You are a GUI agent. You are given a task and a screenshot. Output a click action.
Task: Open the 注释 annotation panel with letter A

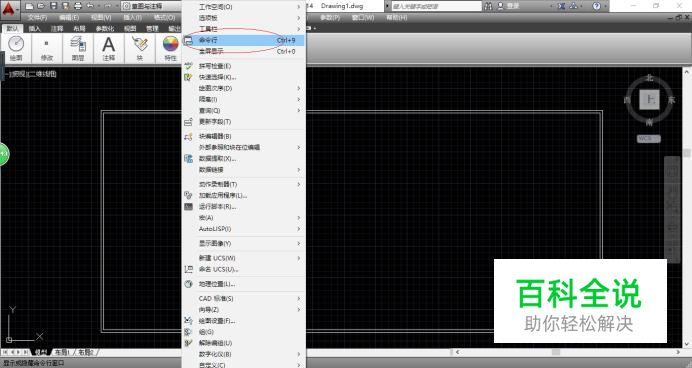click(109, 49)
